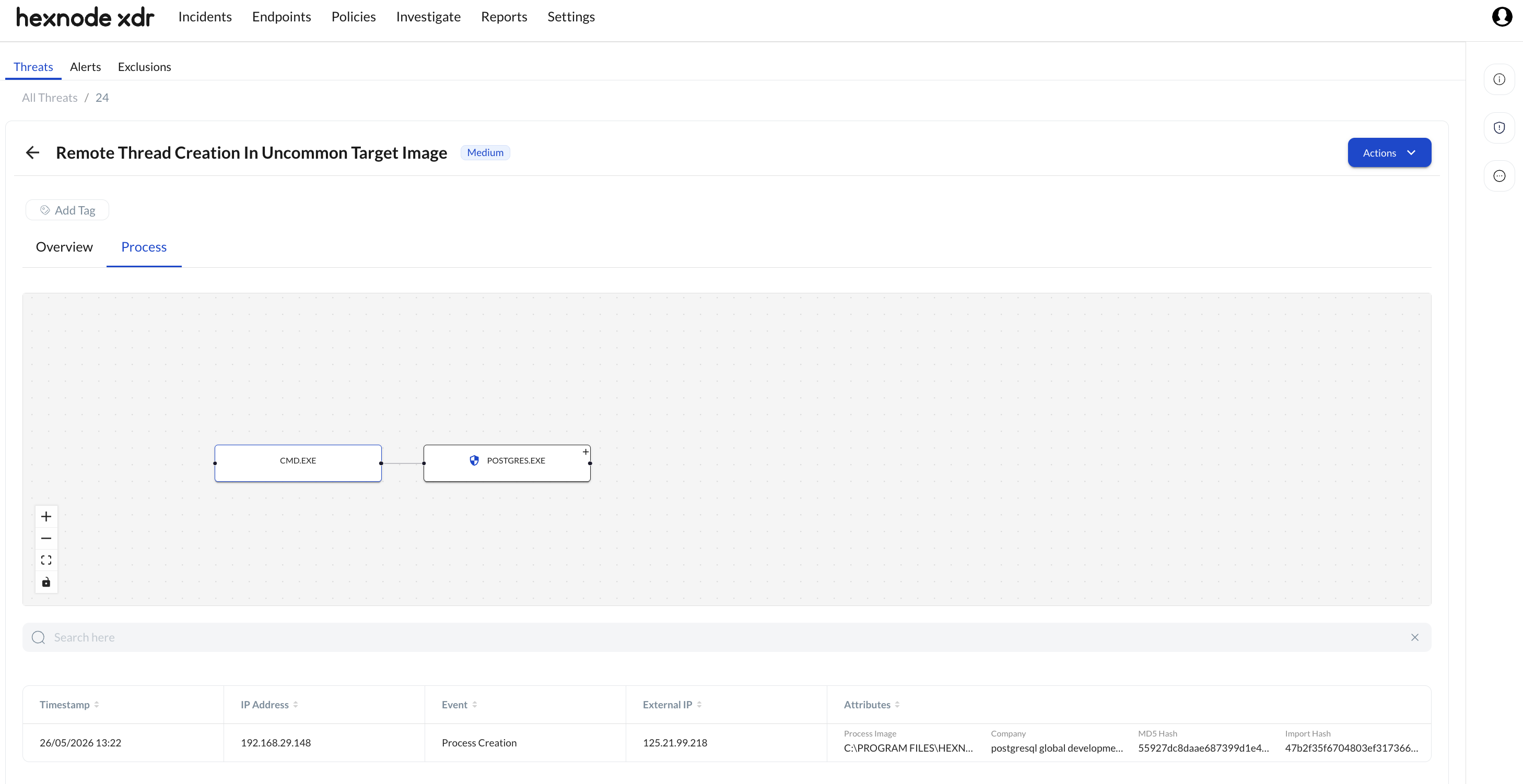Click MD5 Hash value 55927dc8daae...
The height and width of the screenshot is (784, 1523).
point(1203,748)
